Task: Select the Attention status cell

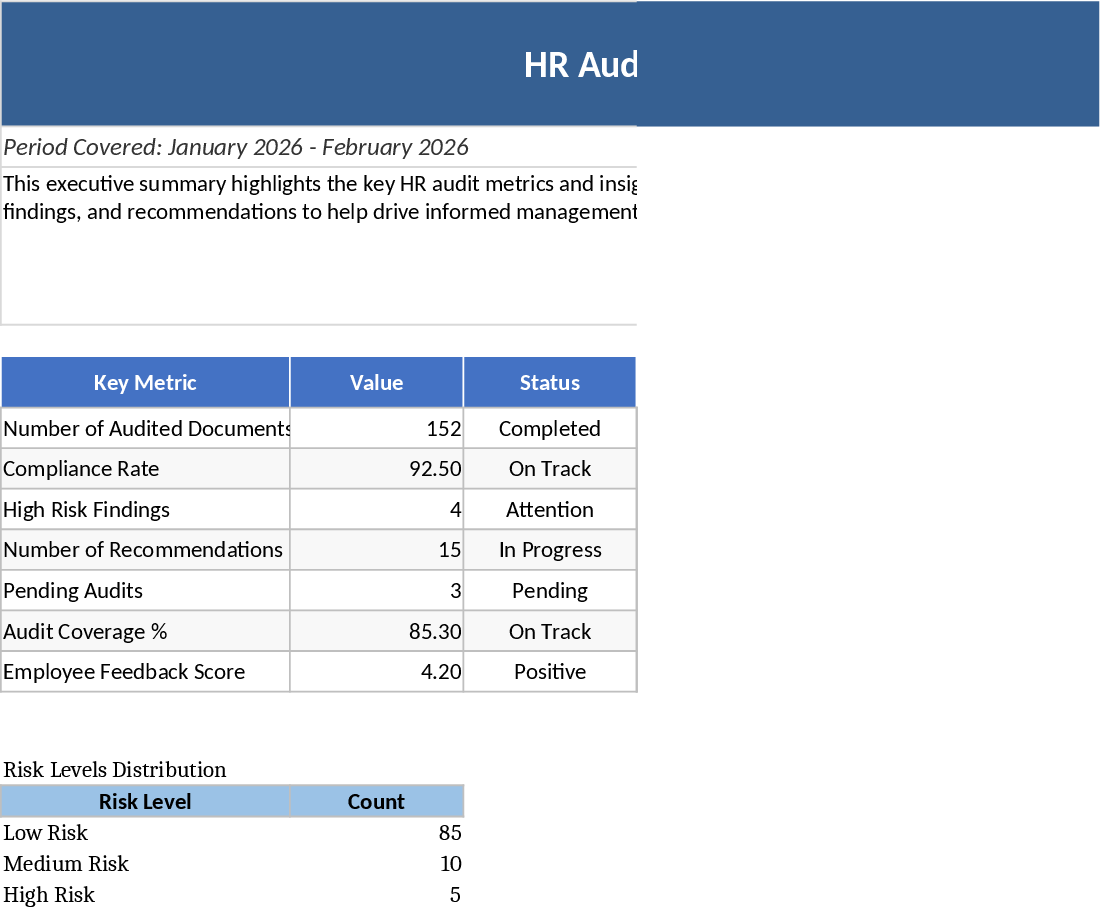Action: [549, 509]
